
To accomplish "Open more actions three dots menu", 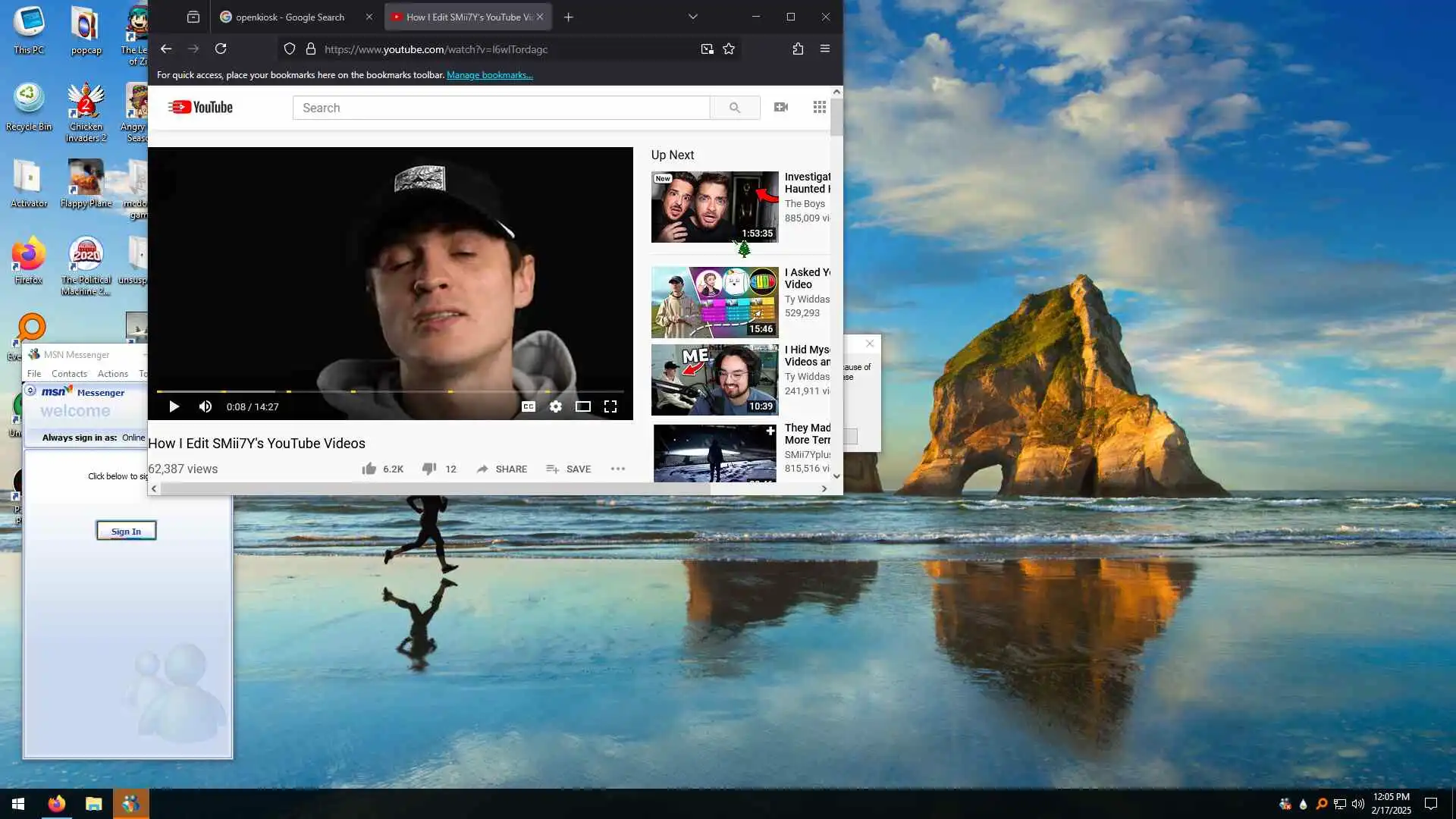I will (x=618, y=469).
